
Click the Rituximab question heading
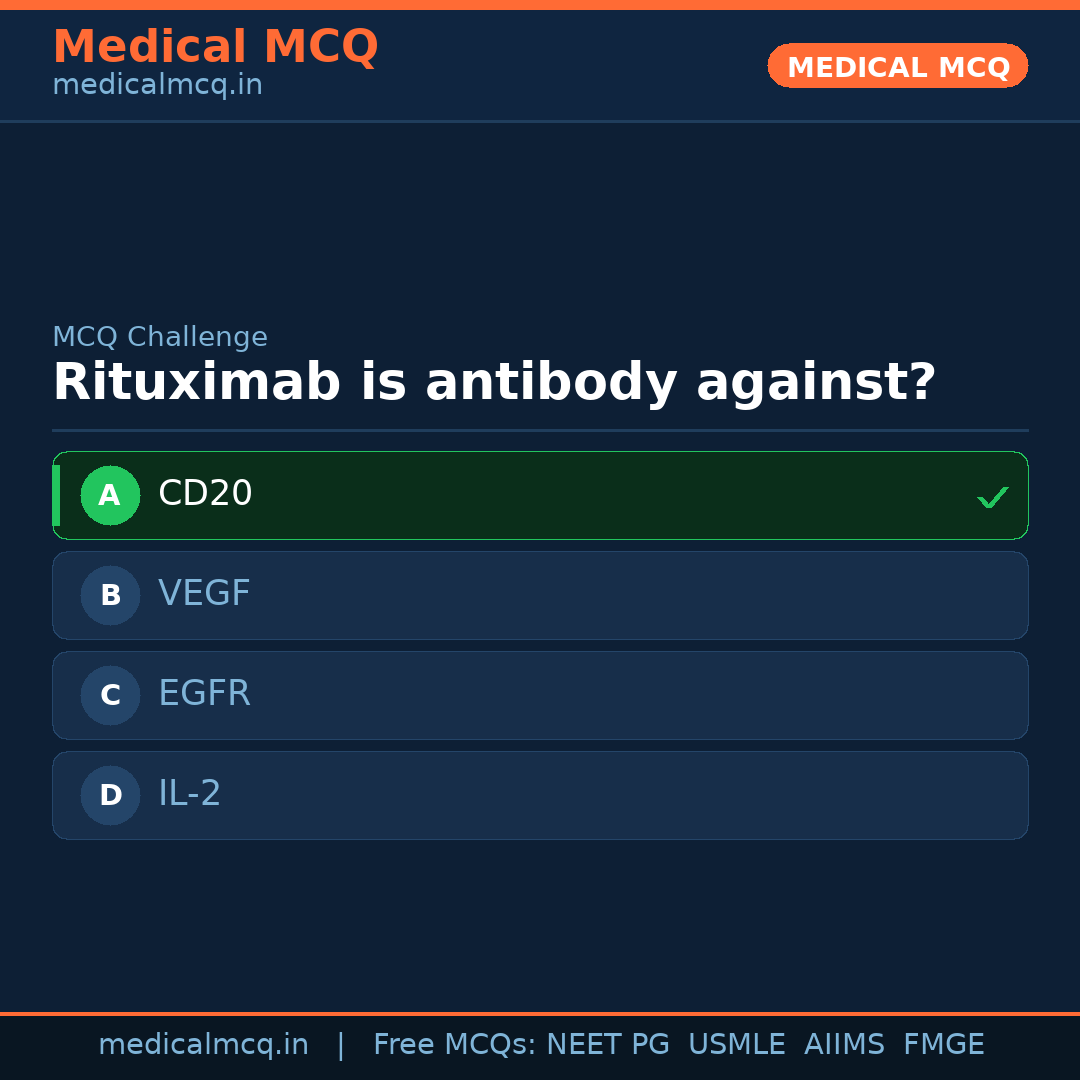pyautogui.click(x=494, y=383)
